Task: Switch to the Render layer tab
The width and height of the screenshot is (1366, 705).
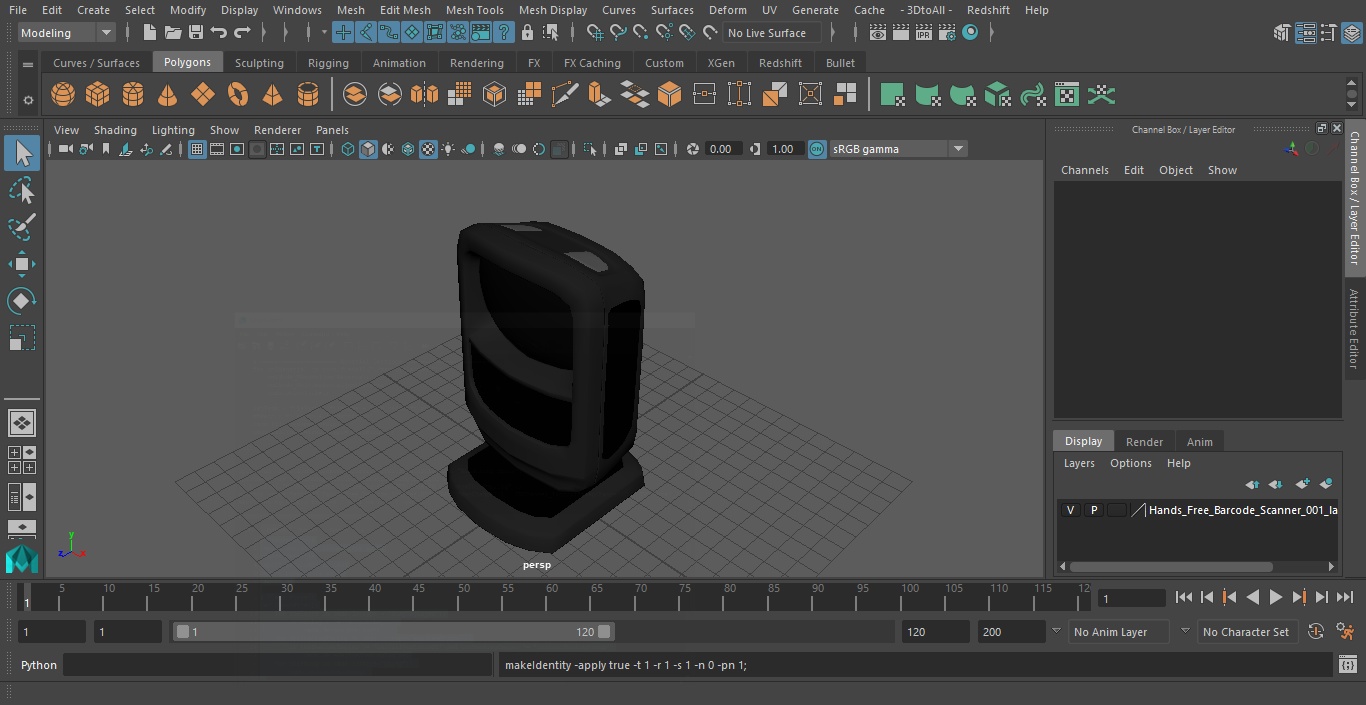Action: click(x=1144, y=441)
